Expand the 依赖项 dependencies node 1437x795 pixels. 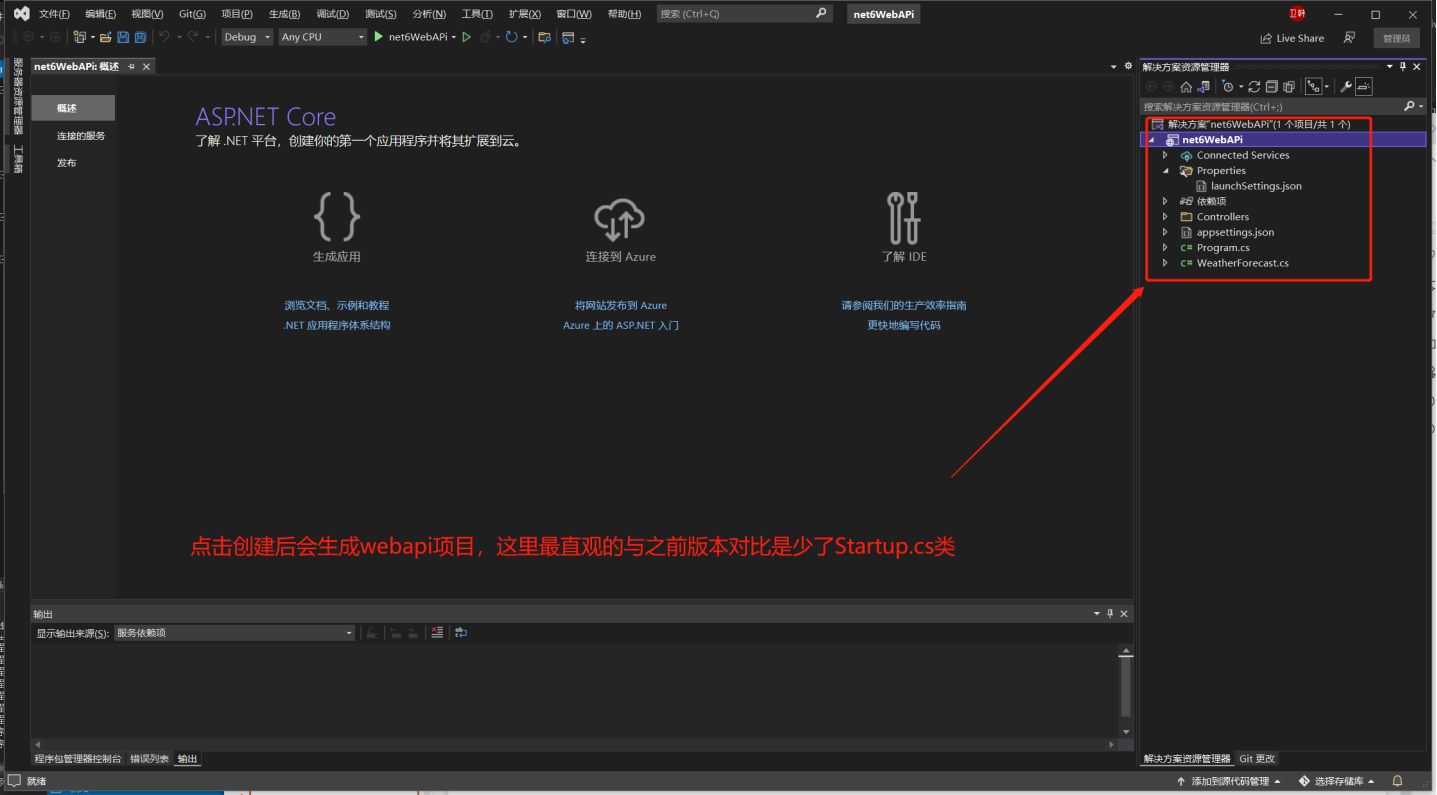[x=1165, y=201]
